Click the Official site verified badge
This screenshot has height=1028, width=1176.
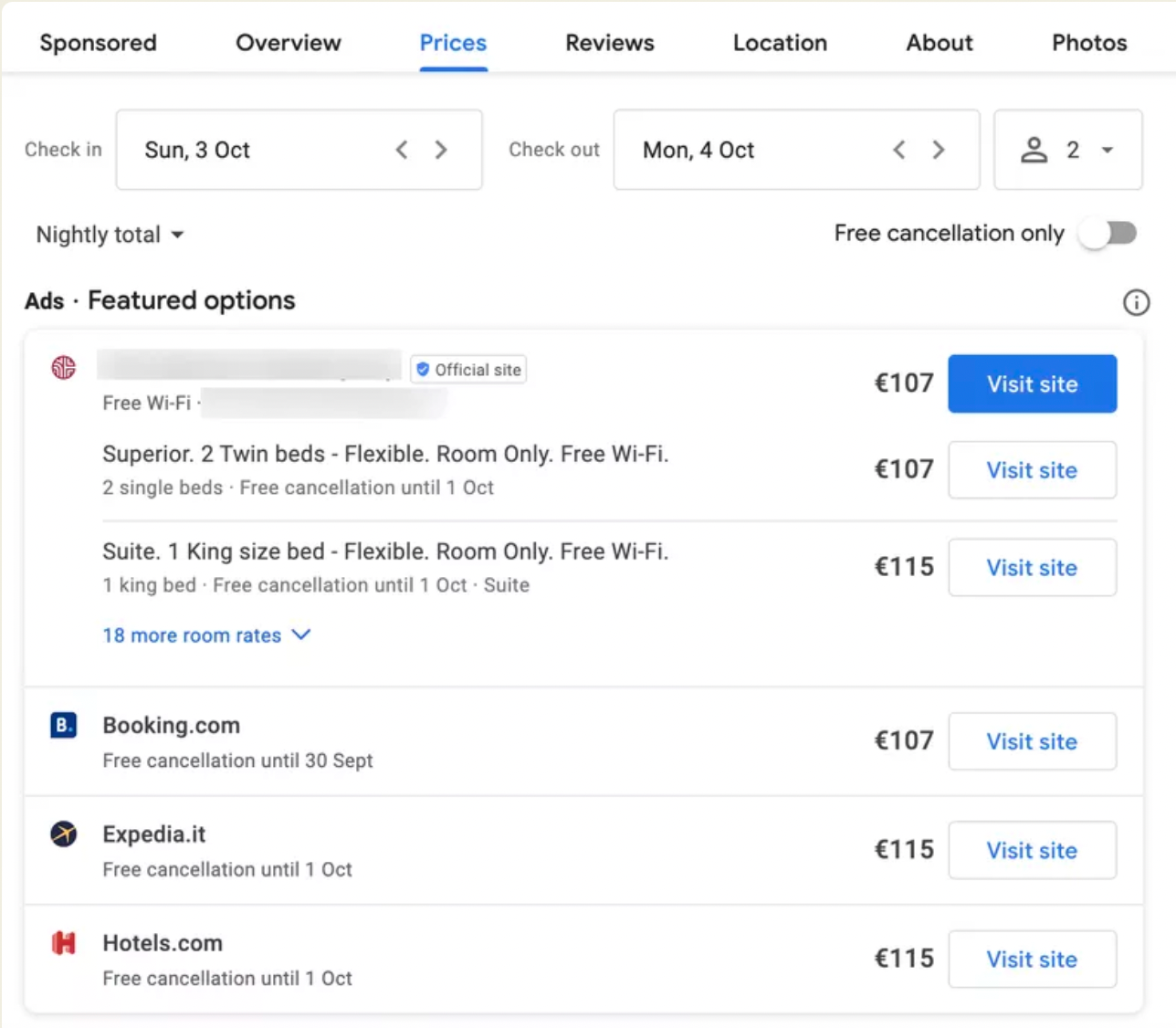(x=468, y=370)
